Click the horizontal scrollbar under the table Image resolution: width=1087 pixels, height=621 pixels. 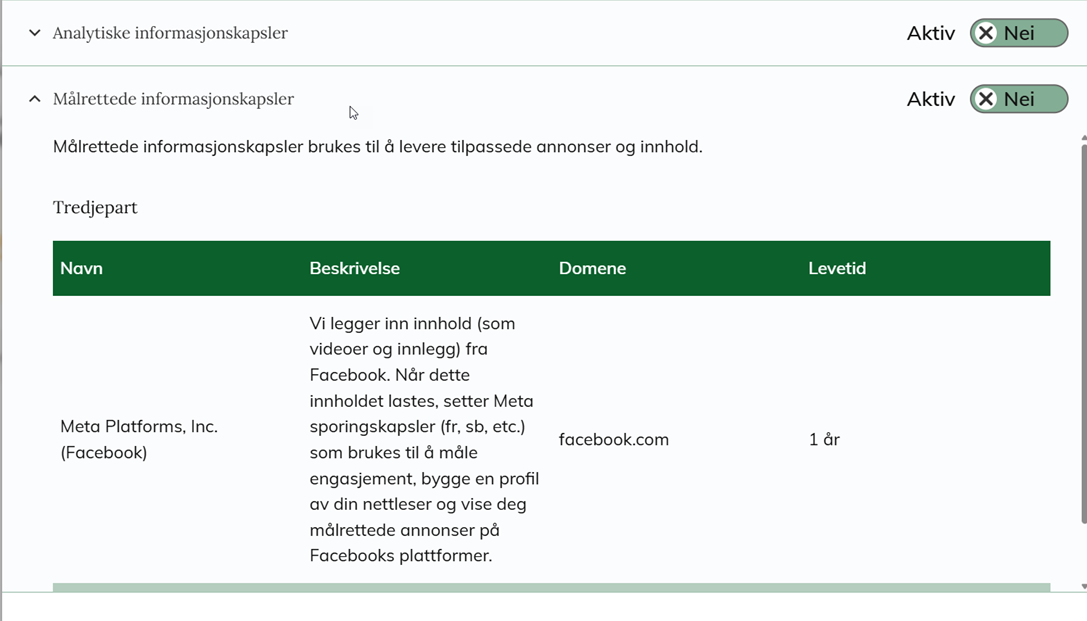click(x=551, y=587)
